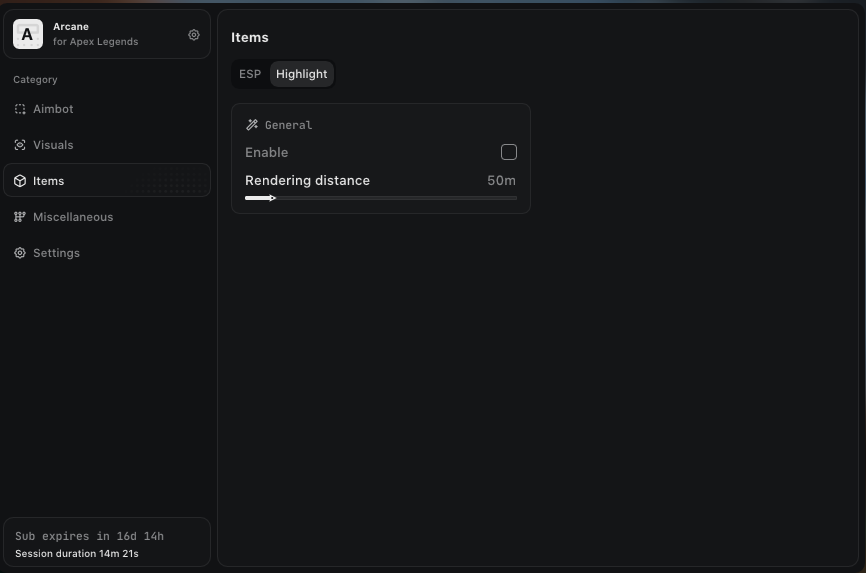Click the end of the Rendering distance track
The height and width of the screenshot is (573, 866).
click(514, 198)
